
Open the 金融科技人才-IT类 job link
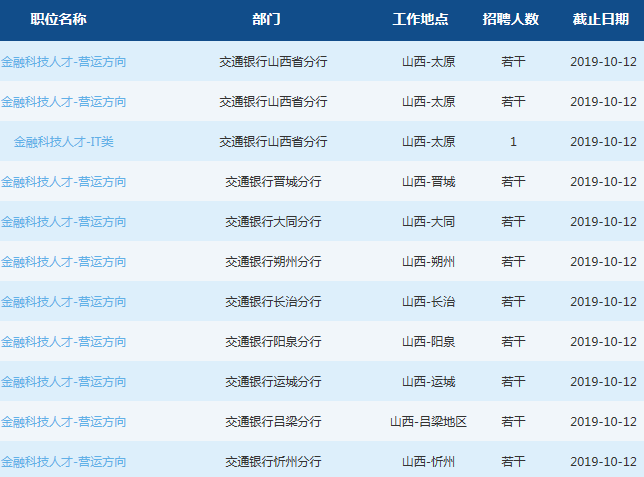[64, 142]
